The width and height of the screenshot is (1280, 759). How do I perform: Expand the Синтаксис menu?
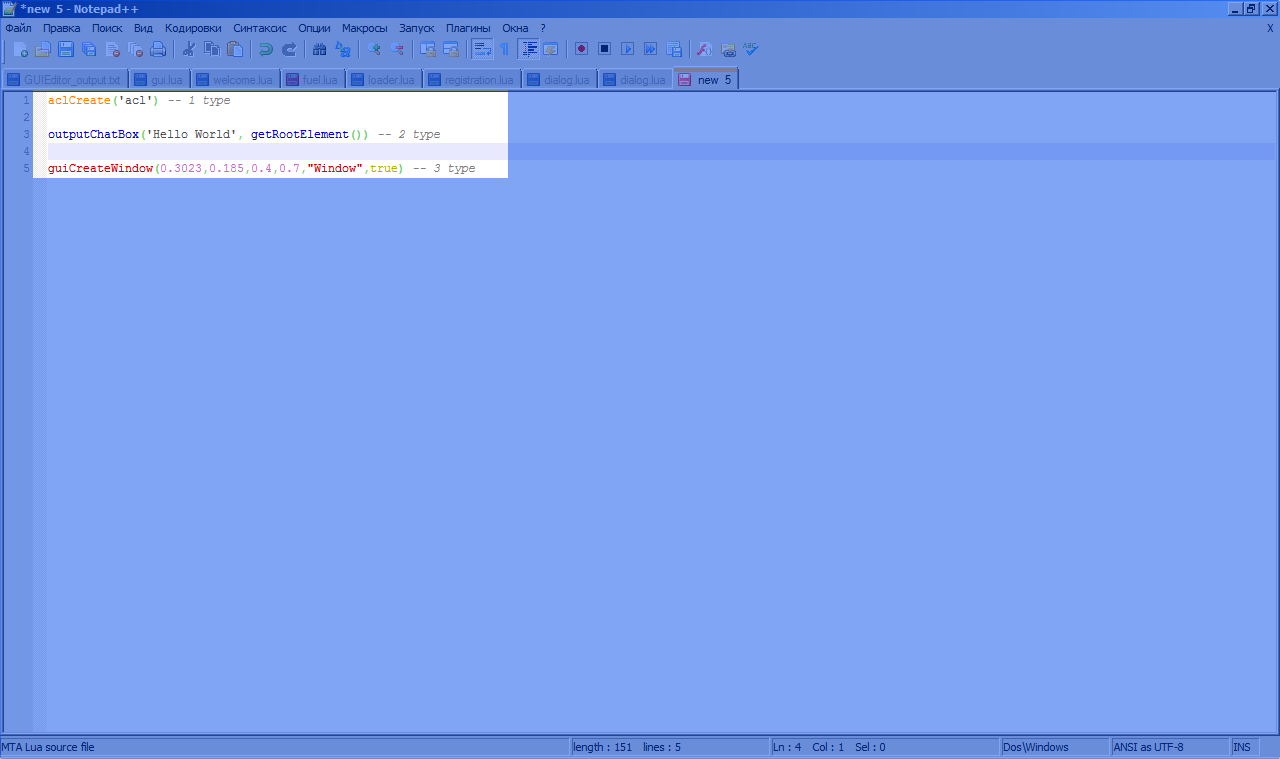tap(259, 28)
